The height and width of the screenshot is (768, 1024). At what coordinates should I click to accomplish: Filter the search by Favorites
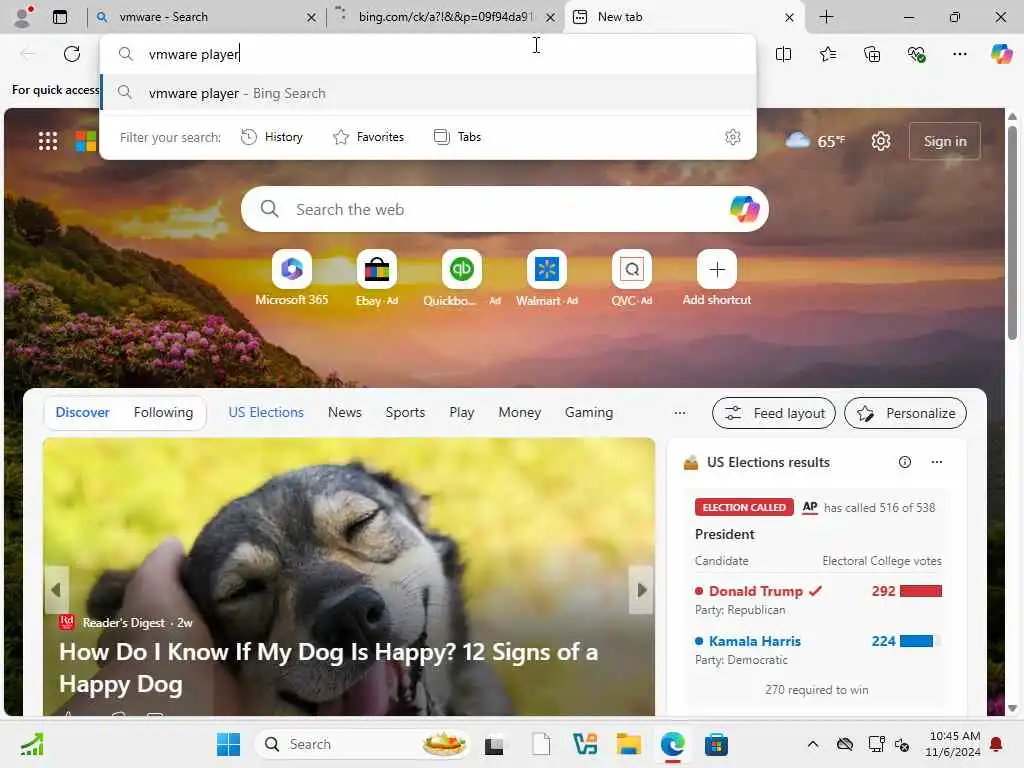click(368, 137)
